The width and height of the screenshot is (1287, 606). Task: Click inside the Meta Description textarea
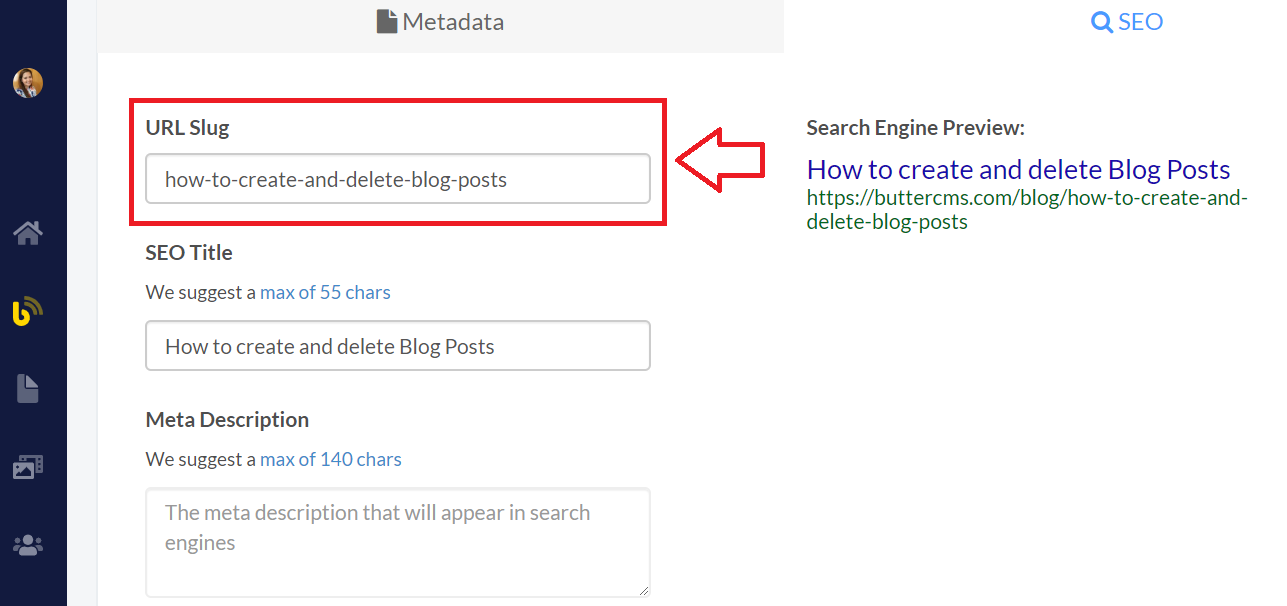(398, 542)
